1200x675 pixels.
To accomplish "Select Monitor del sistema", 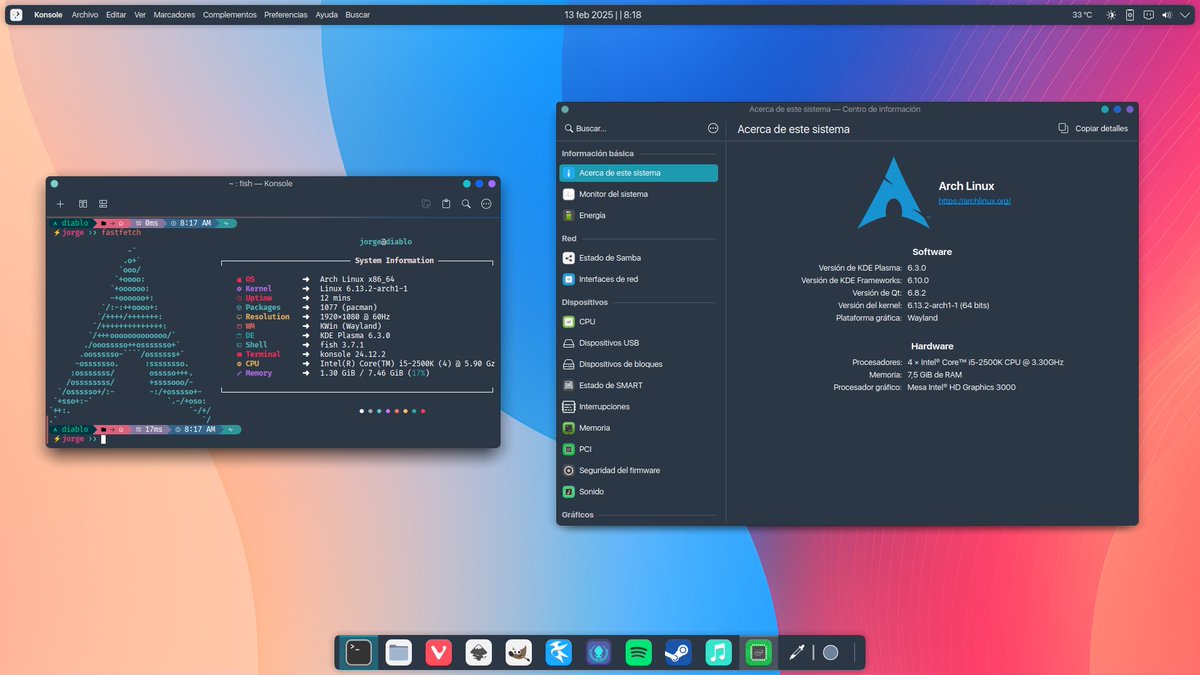I will [638, 194].
